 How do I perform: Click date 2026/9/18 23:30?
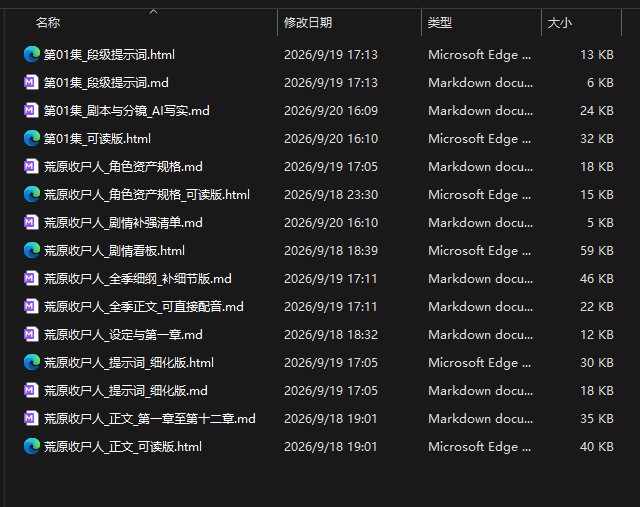[x=331, y=194]
